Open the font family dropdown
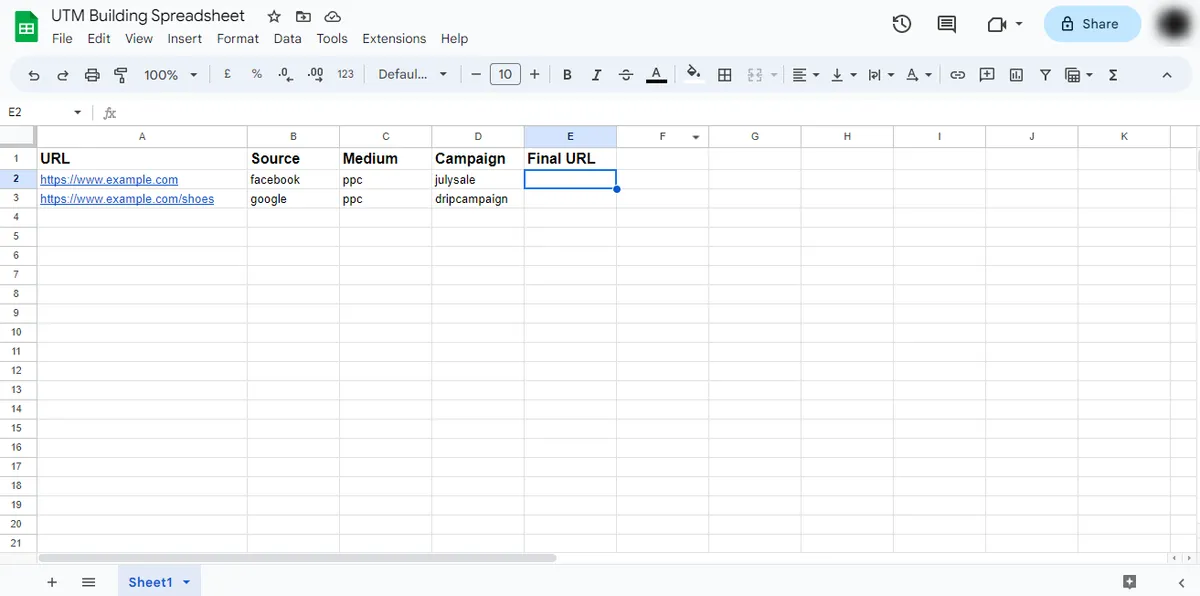 tap(410, 74)
